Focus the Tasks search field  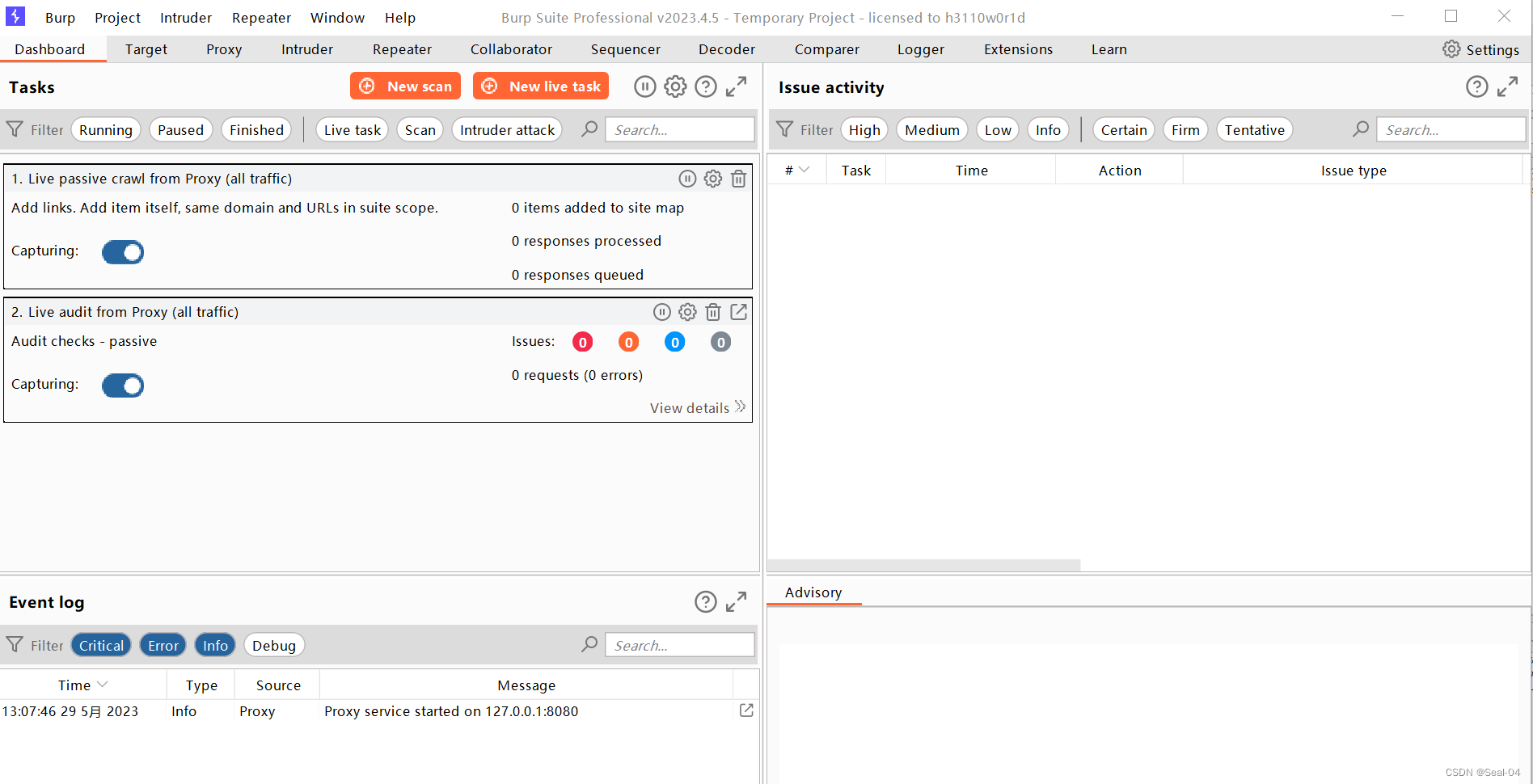680,129
